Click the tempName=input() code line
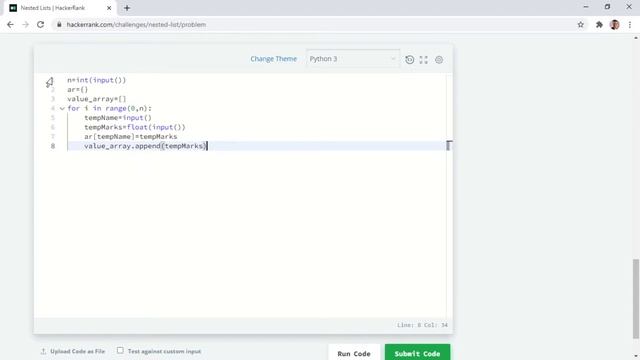Screen dimensions: 640x360 (118, 118)
